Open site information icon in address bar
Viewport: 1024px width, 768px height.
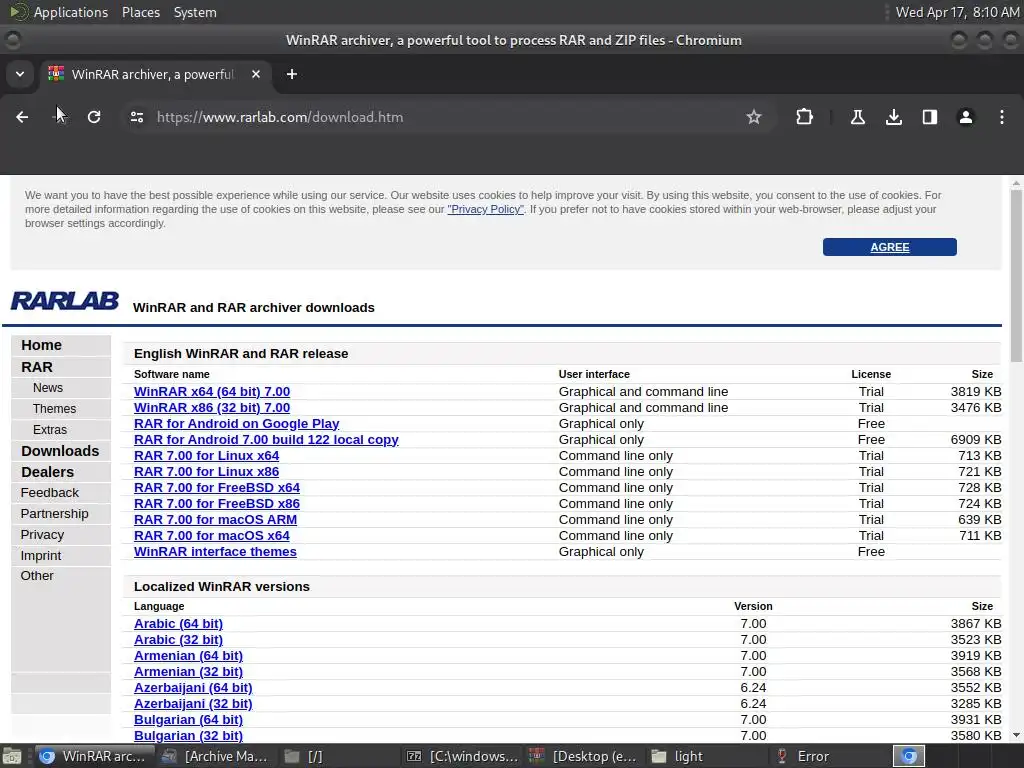pyautogui.click(x=137, y=117)
